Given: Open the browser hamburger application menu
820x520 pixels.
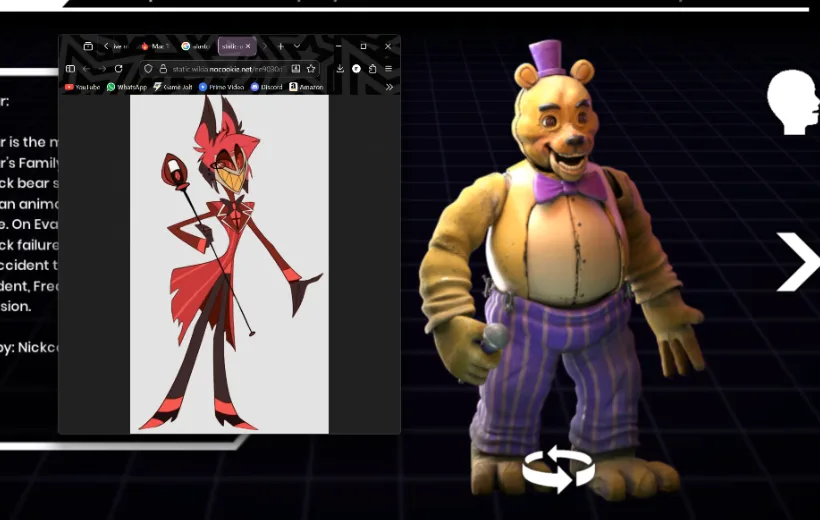Looking at the screenshot, I should tap(389, 69).
